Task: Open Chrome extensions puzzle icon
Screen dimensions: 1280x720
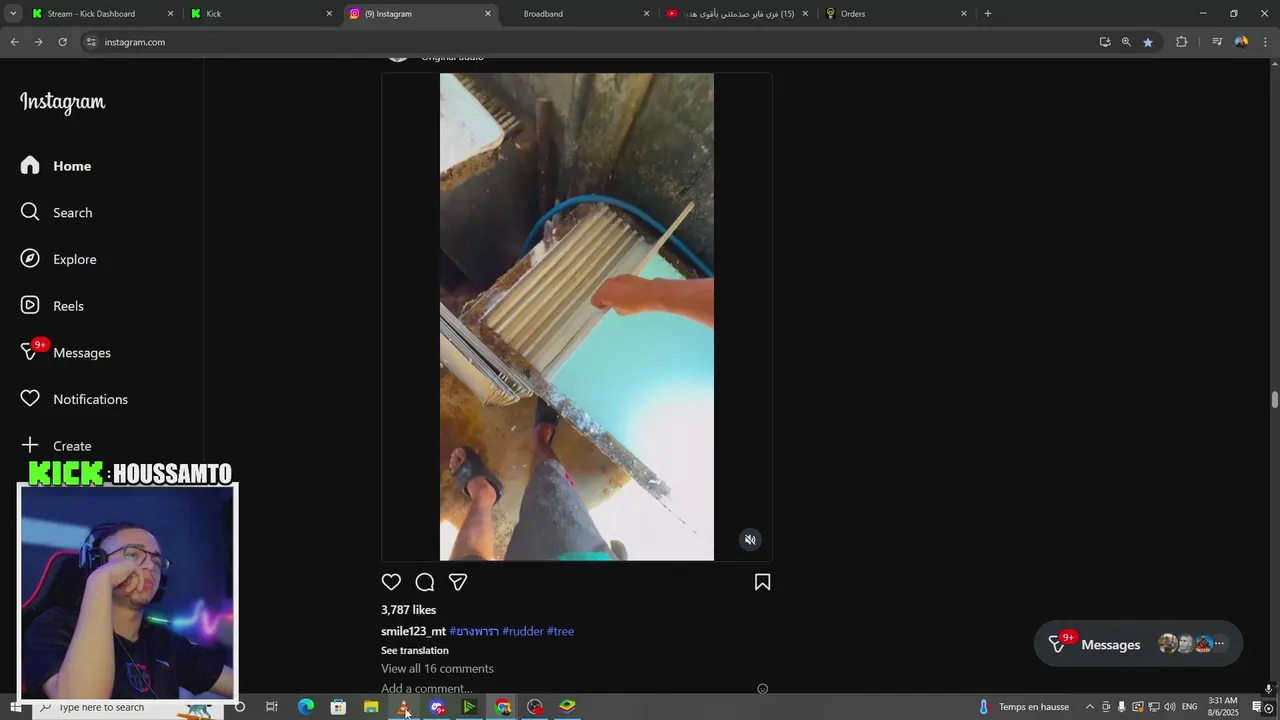Action: [x=1181, y=42]
